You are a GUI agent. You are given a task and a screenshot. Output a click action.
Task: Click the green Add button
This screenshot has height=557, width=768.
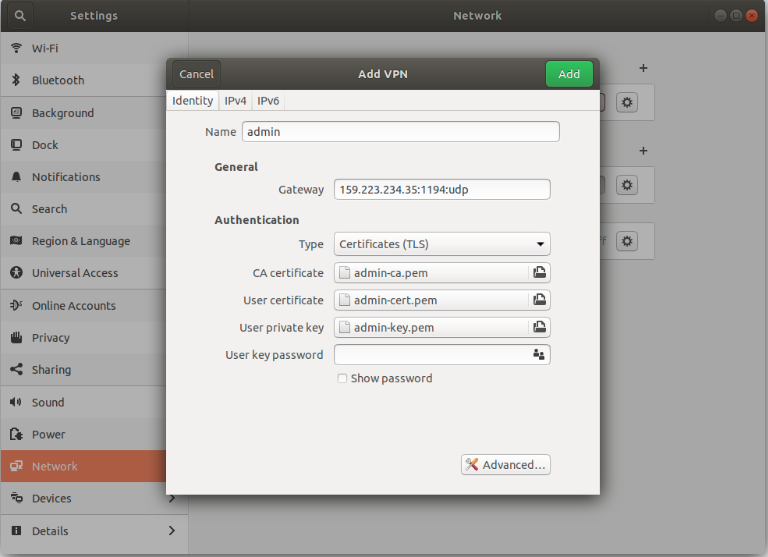tap(569, 74)
